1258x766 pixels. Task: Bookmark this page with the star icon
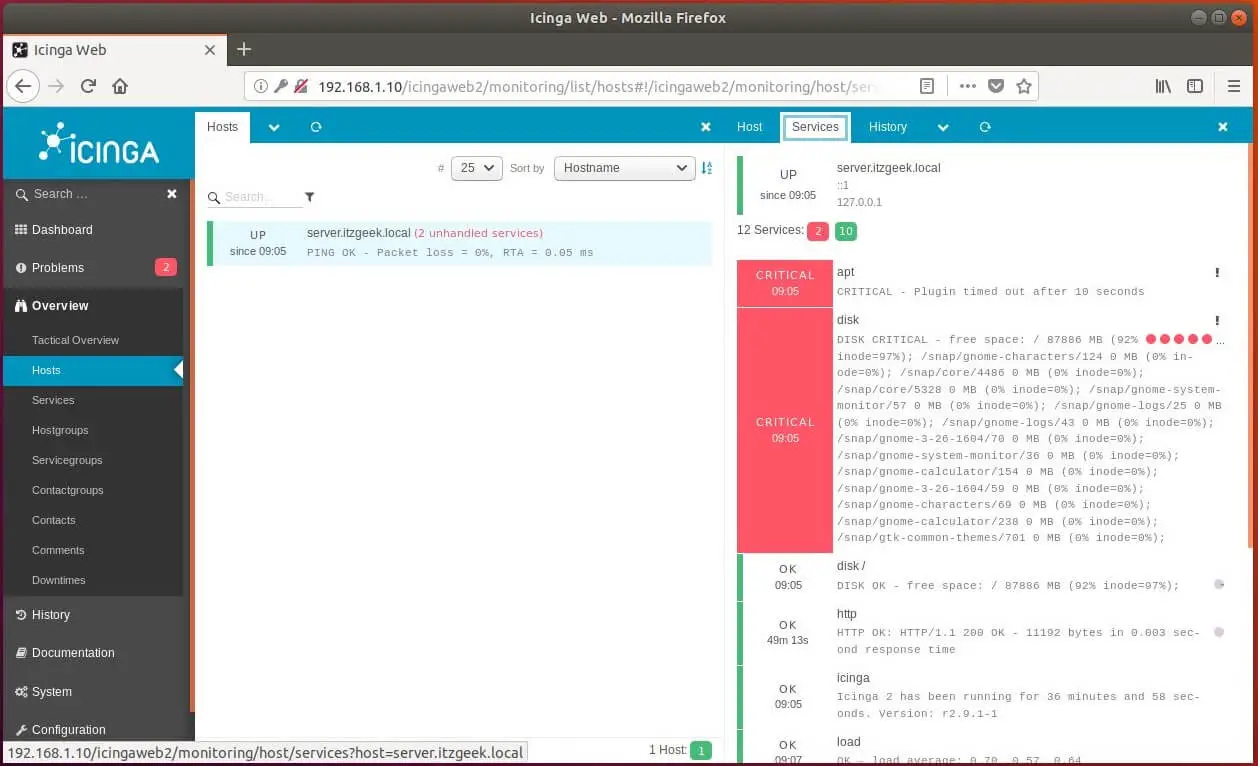pyautogui.click(x=1023, y=86)
